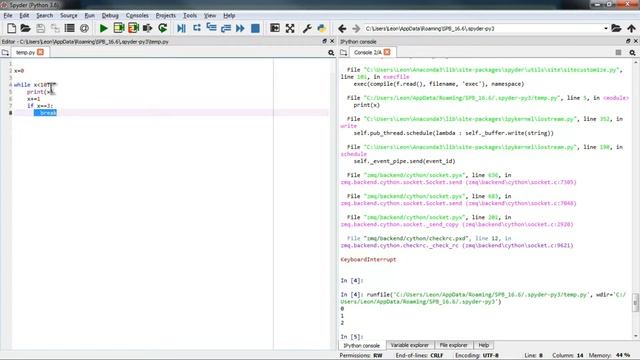The height and width of the screenshot is (360, 640).
Task: Click the Print list icon
Action: [x=70, y=28]
